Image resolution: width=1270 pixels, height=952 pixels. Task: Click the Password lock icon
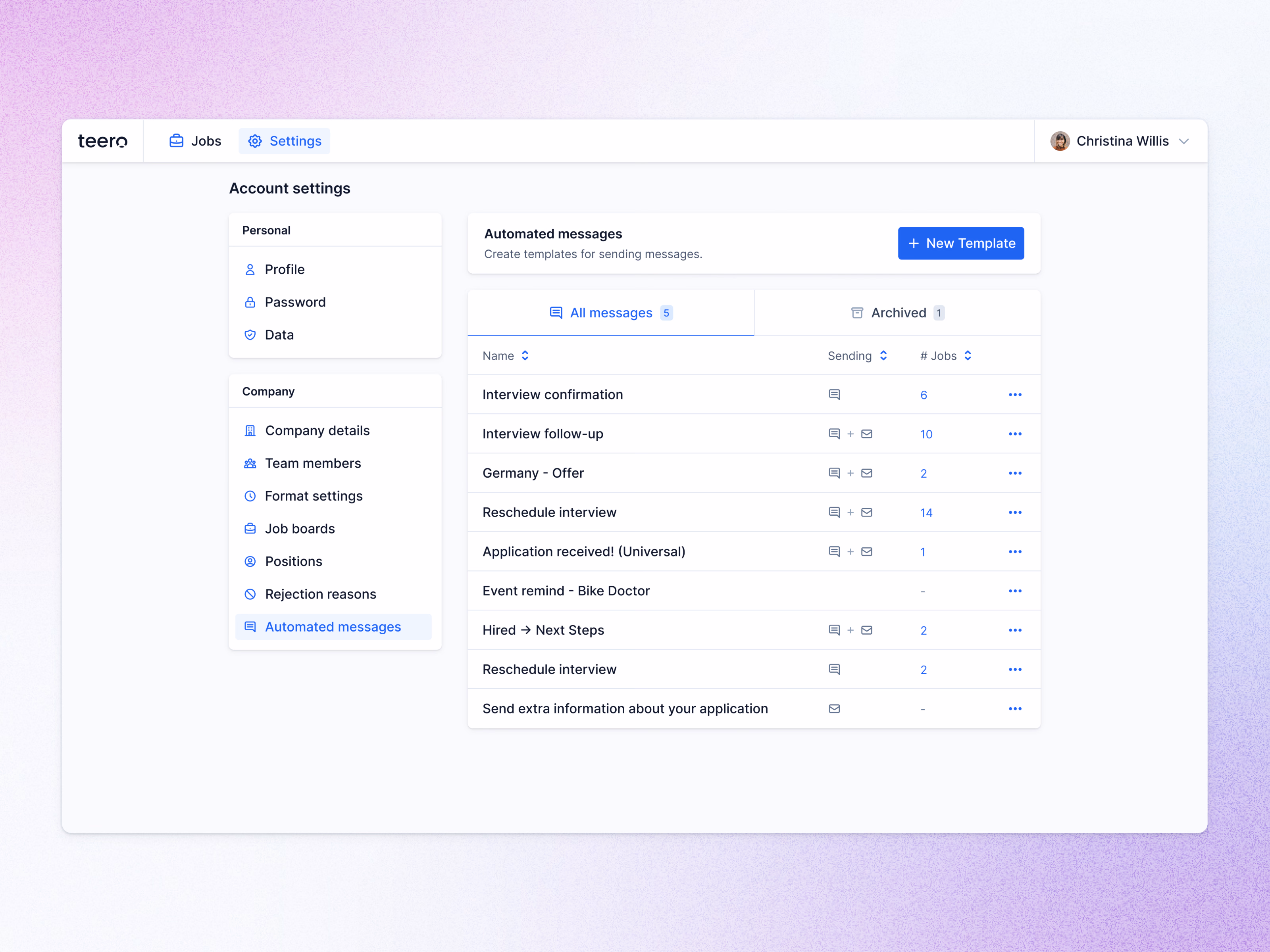point(250,302)
